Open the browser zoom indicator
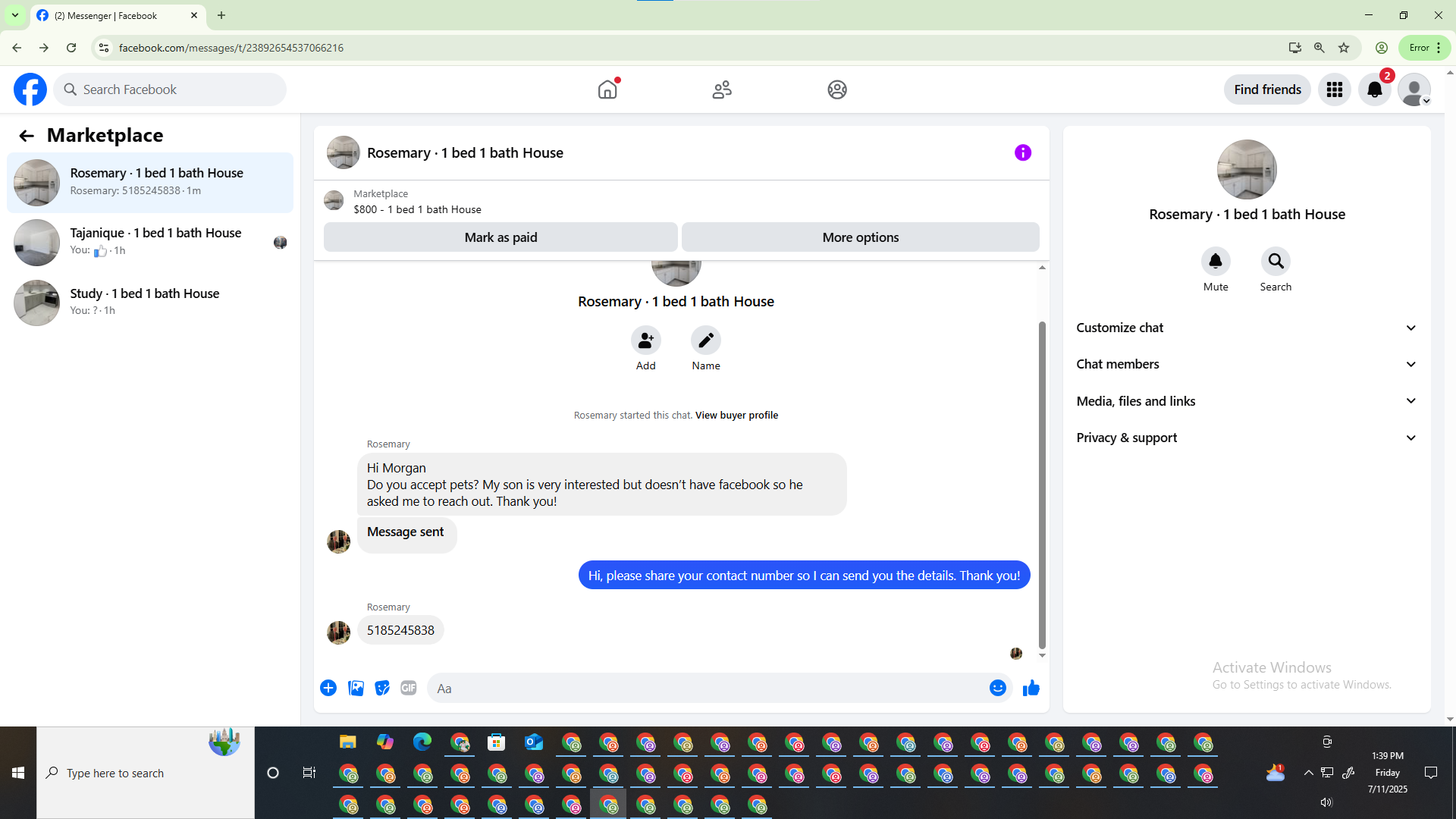This screenshot has width=1456, height=819. click(1319, 48)
